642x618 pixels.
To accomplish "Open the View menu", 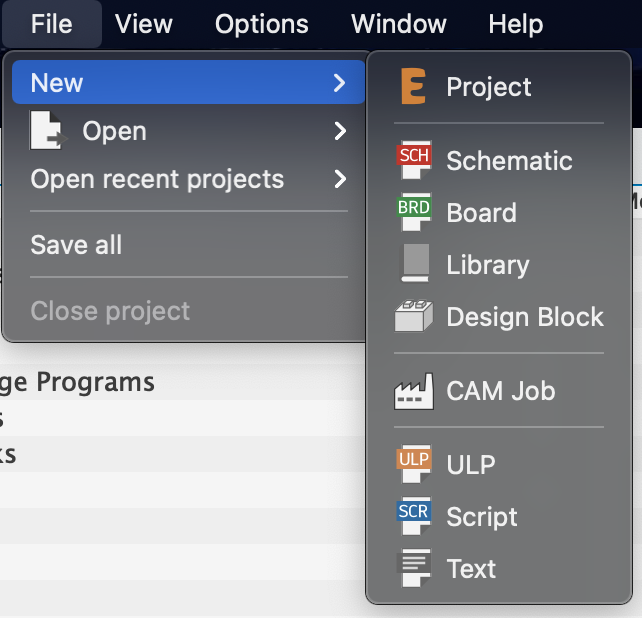I will pos(144,24).
